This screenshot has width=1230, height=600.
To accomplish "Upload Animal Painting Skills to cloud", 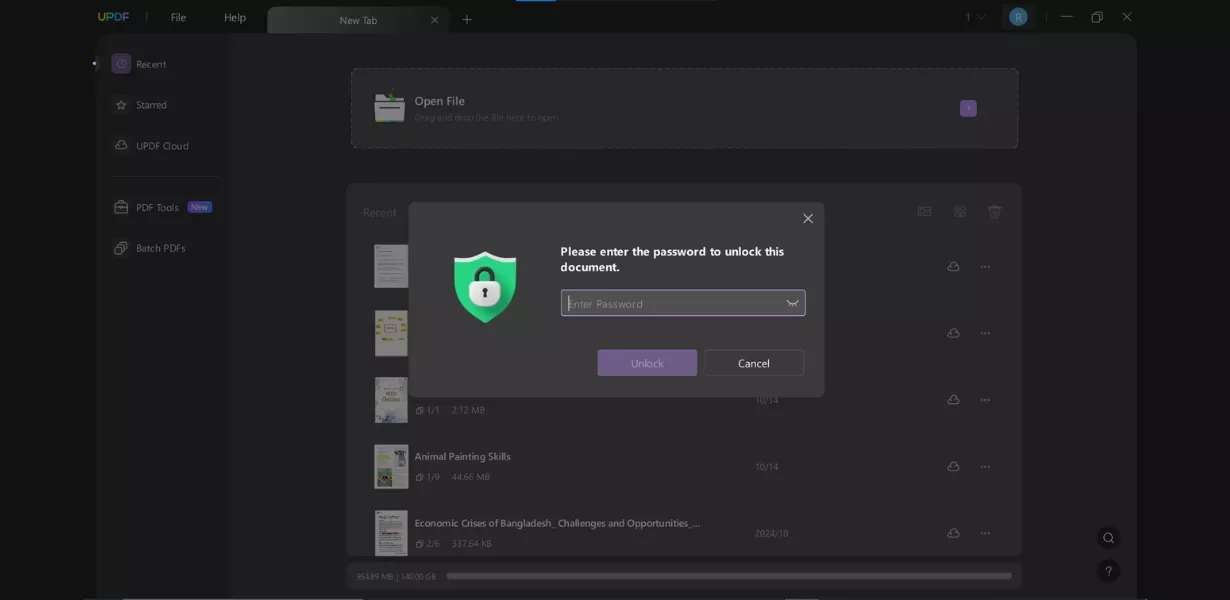I will (953, 466).
